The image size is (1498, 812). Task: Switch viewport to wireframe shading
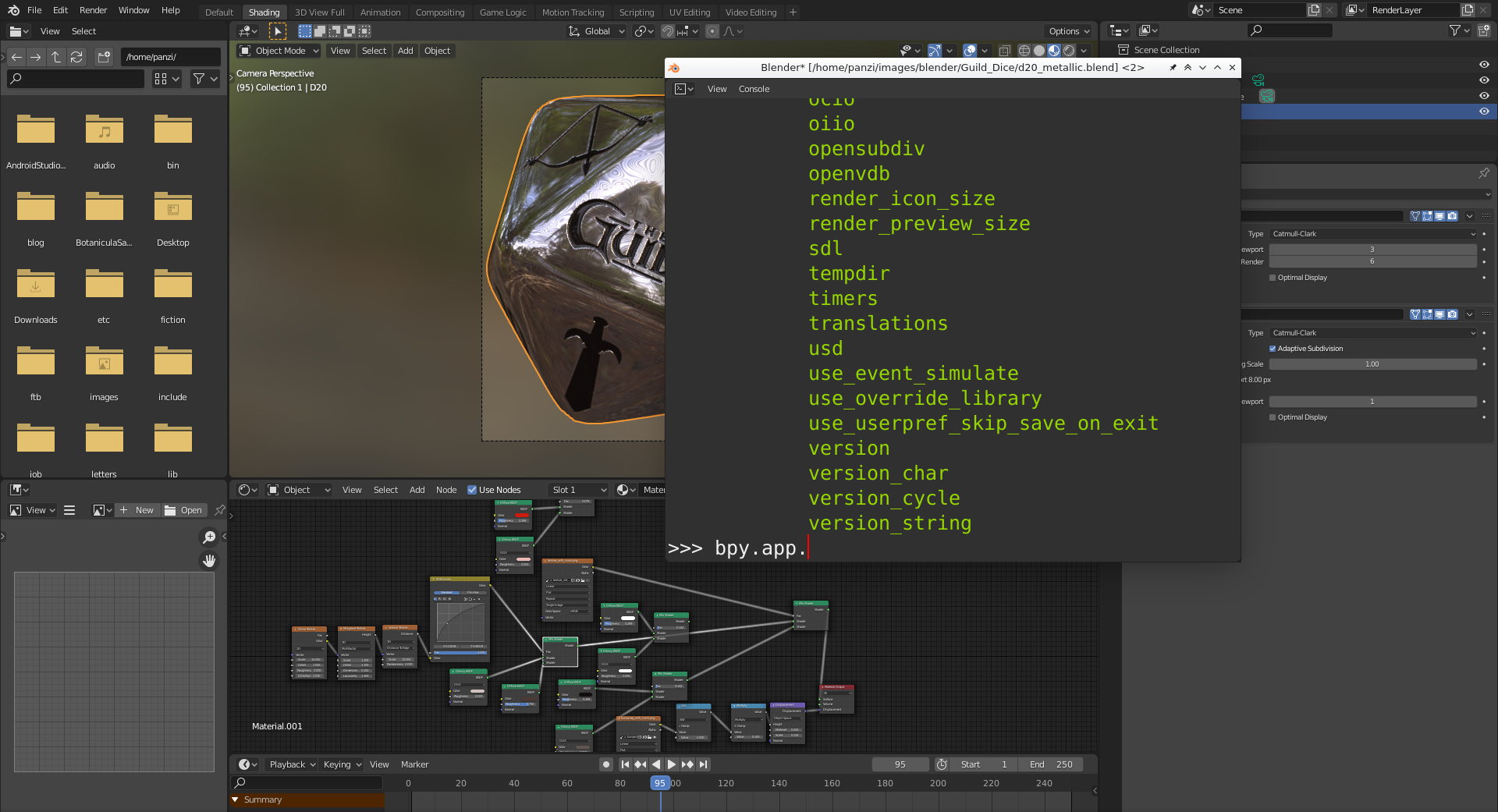pyautogui.click(x=1024, y=51)
